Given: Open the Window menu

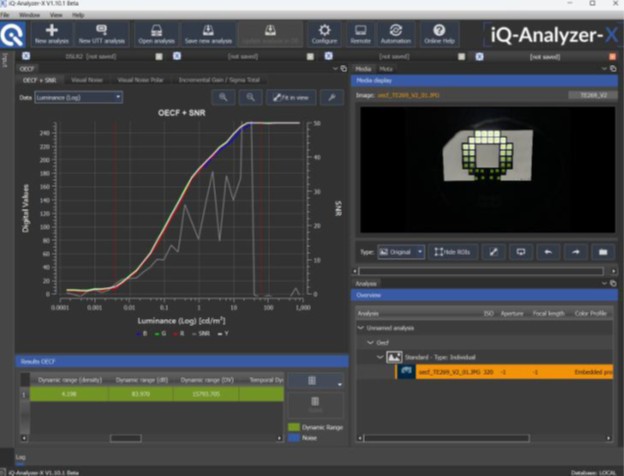Looking at the screenshot, I should point(29,15).
